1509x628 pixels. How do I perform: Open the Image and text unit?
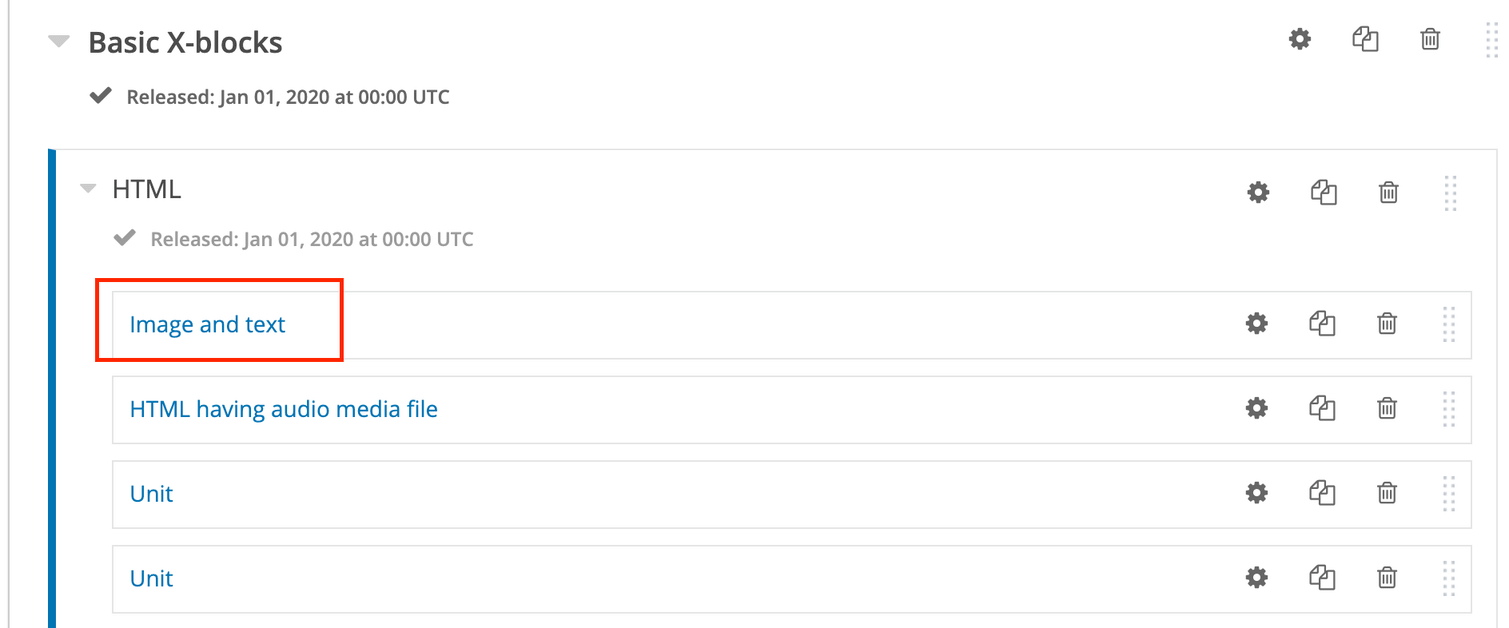207,324
